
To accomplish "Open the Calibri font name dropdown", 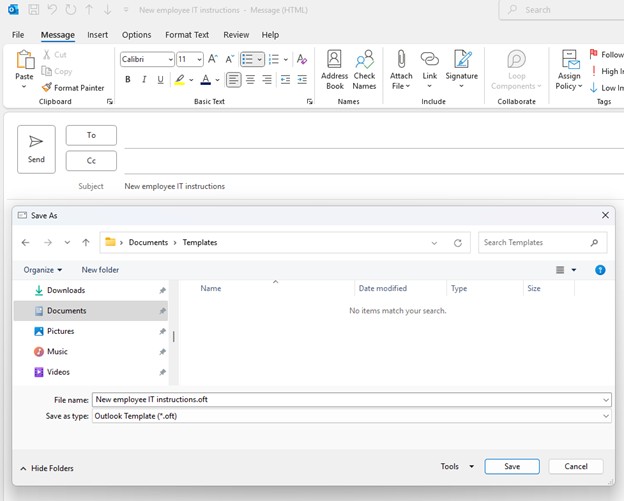I will point(170,60).
